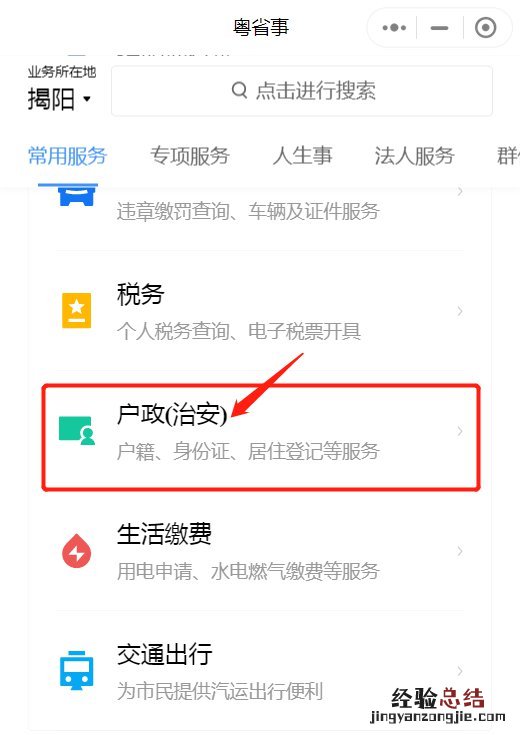Click the search magnifier icon

239,90
